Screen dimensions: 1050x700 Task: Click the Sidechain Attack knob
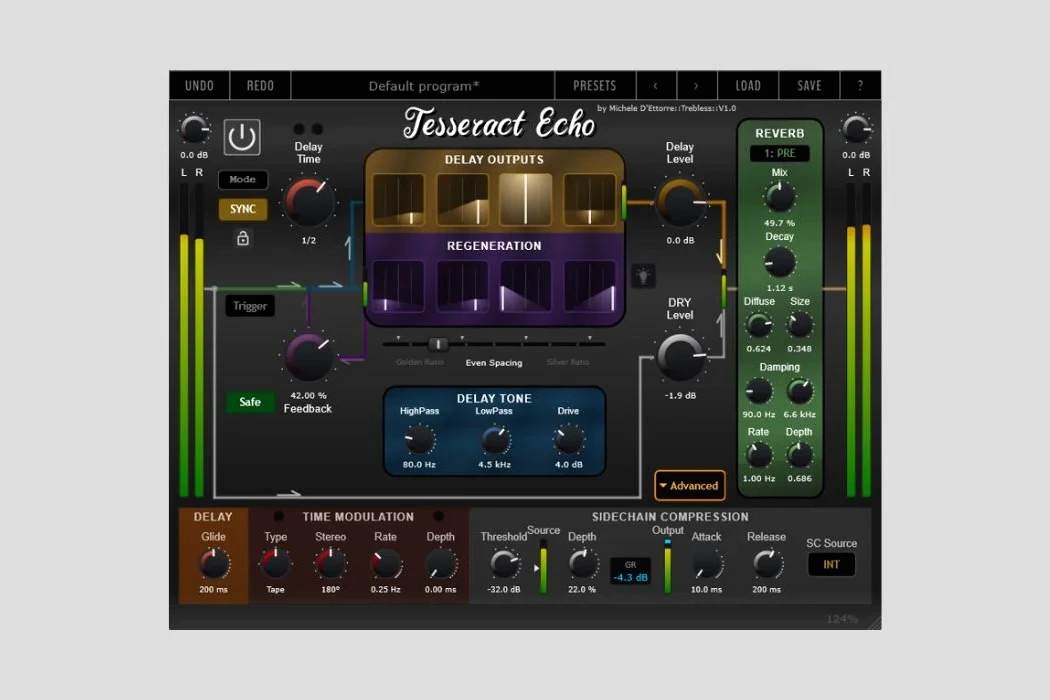click(x=707, y=564)
